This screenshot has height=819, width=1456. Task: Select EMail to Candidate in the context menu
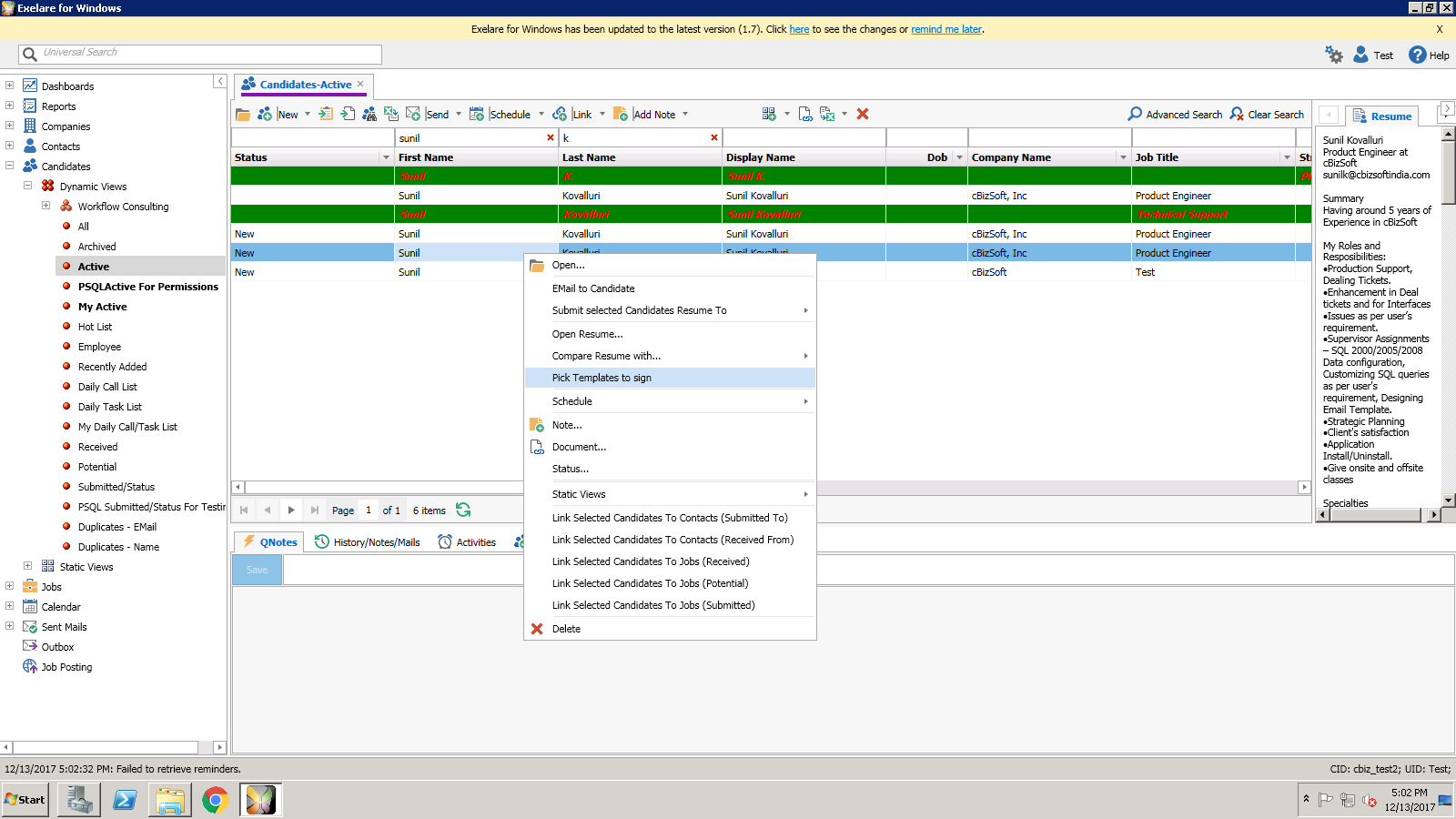pyautogui.click(x=670, y=288)
